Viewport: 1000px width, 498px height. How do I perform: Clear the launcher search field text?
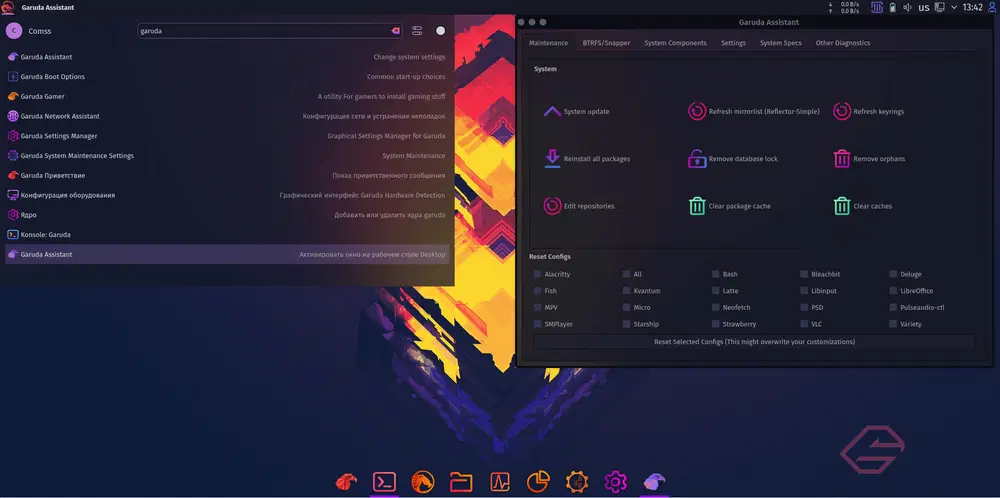[395, 31]
